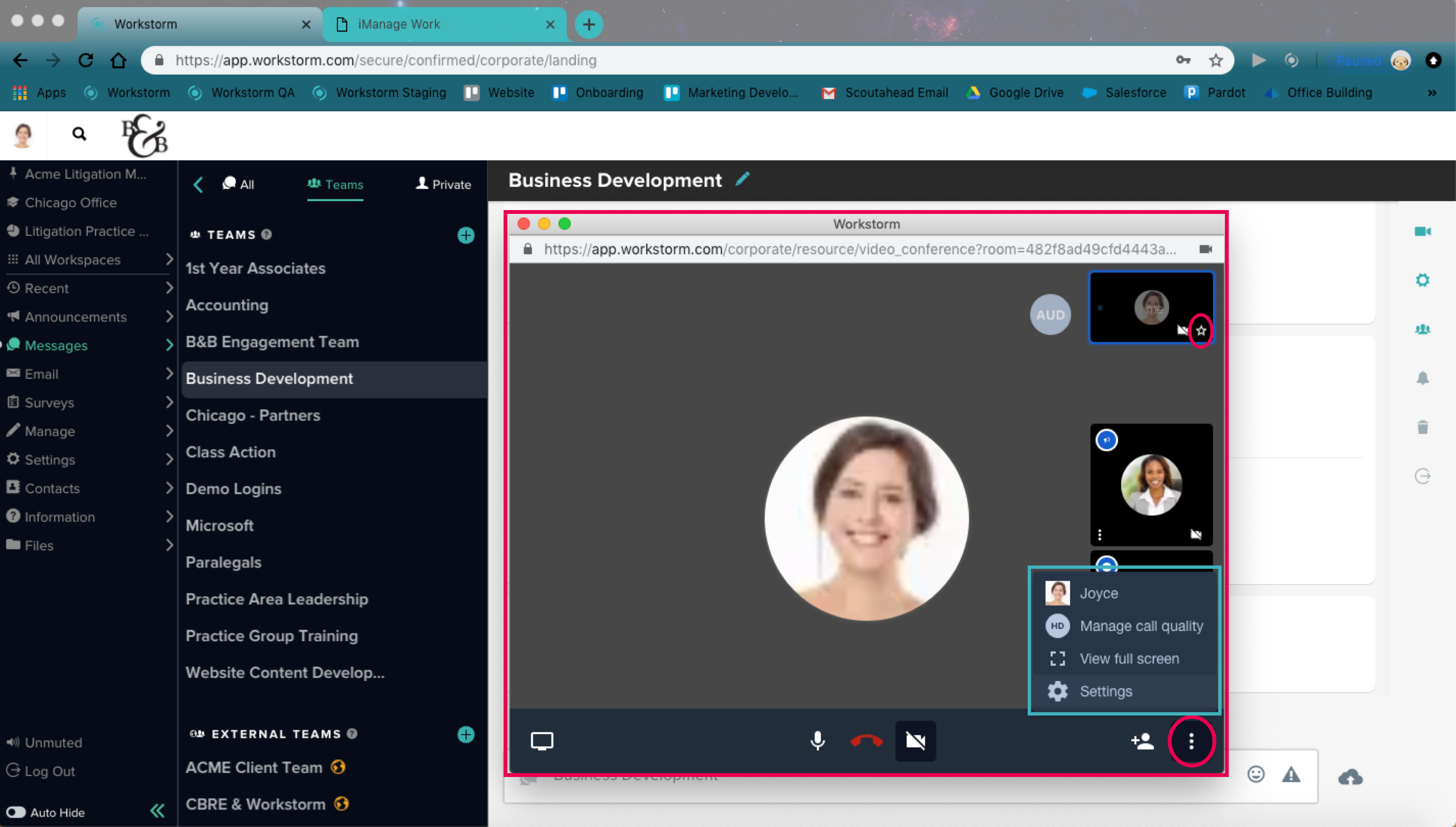1456x827 pixels.
Task: Open the Class Action team
Action: click(230, 452)
